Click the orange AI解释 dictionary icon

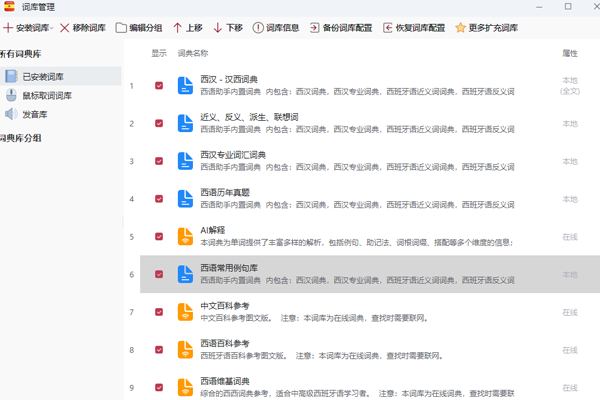coord(185,237)
